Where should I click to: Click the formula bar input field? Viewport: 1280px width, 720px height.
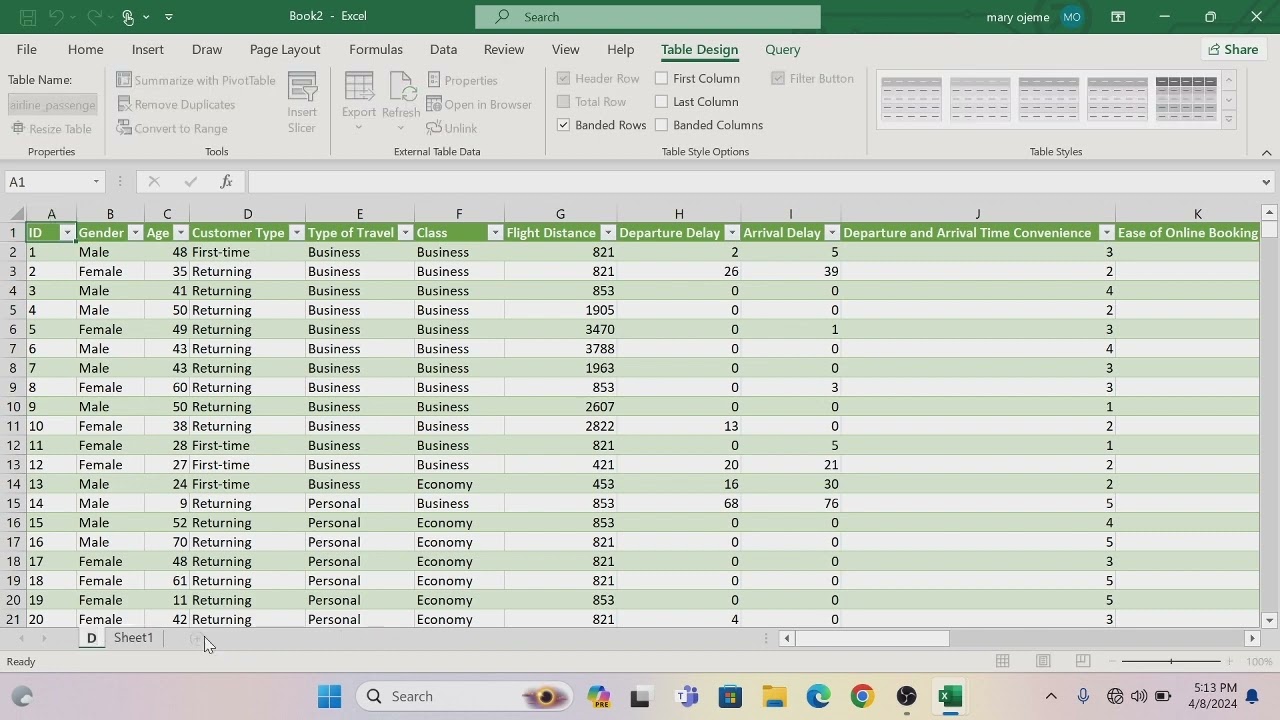pos(753,182)
